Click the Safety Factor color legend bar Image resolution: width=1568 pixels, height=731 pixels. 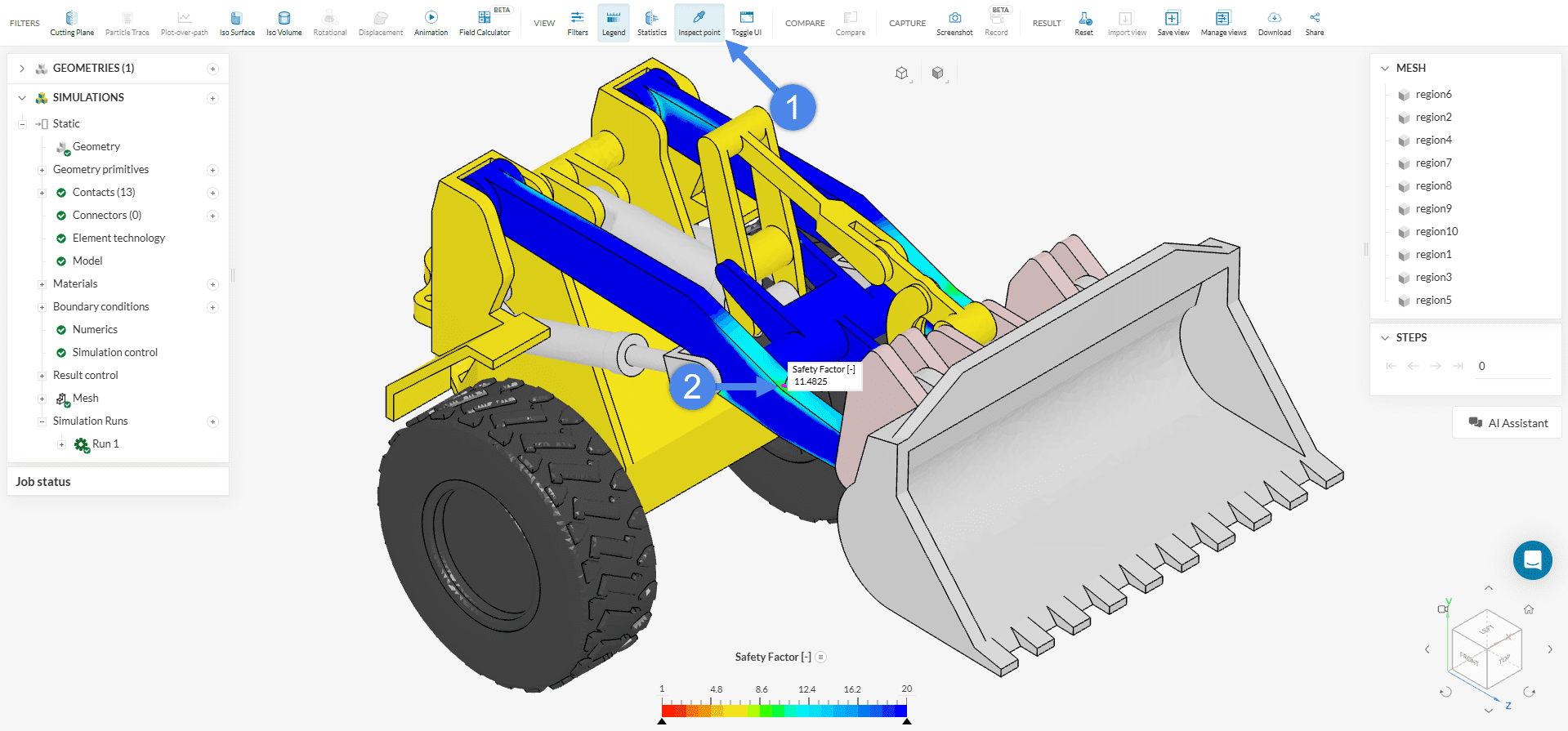[784, 711]
